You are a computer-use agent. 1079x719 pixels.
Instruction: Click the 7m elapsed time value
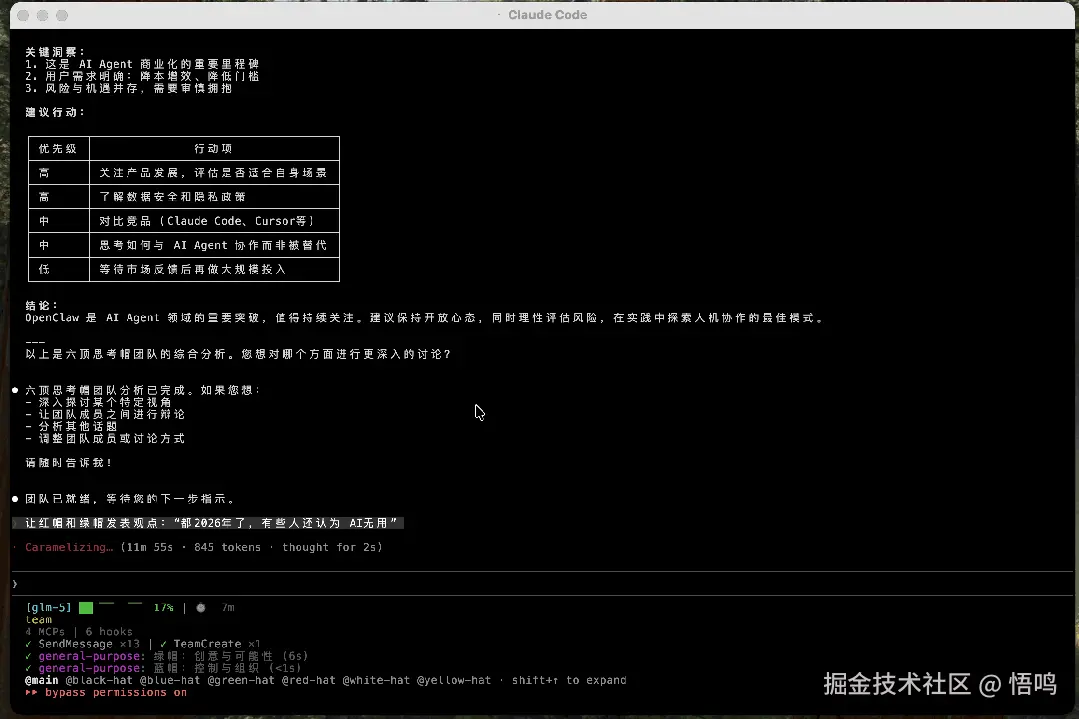(x=228, y=608)
